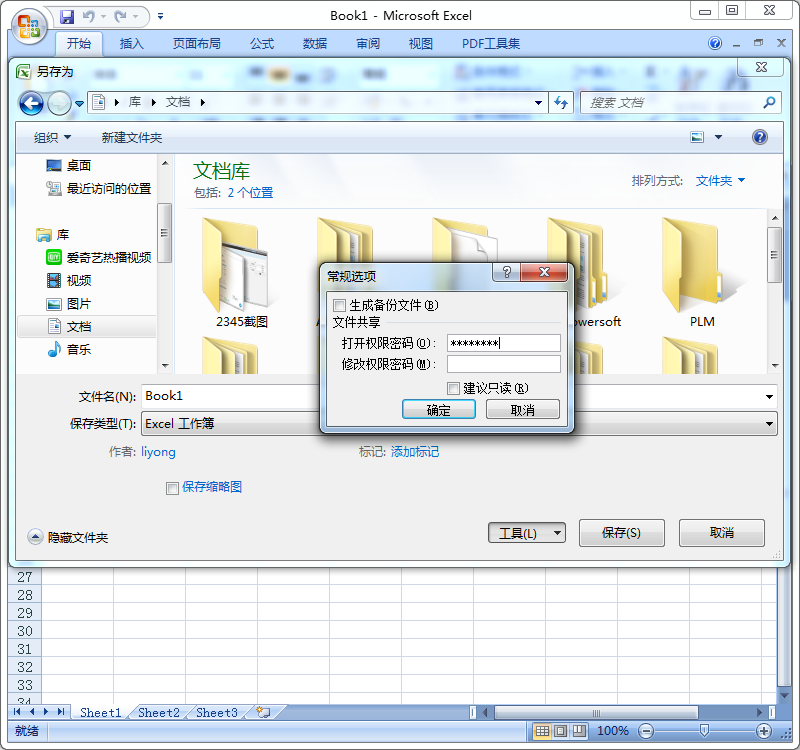Check 建议只读 checkbox
800x750 pixels.
(x=453, y=389)
